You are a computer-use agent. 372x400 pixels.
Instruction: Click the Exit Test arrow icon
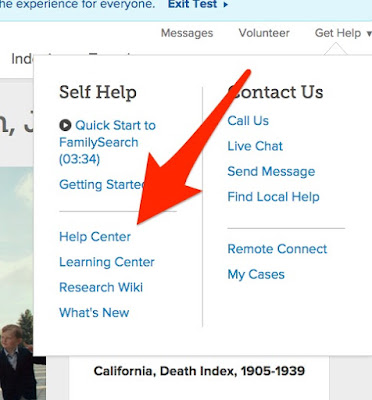click(x=226, y=5)
